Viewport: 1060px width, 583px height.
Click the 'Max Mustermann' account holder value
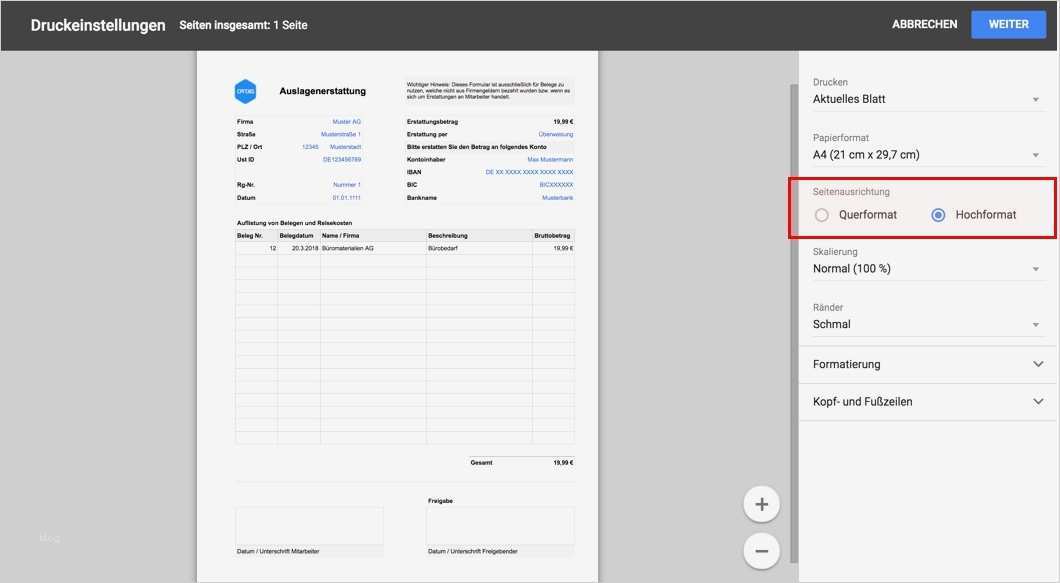[x=550, y=160]
